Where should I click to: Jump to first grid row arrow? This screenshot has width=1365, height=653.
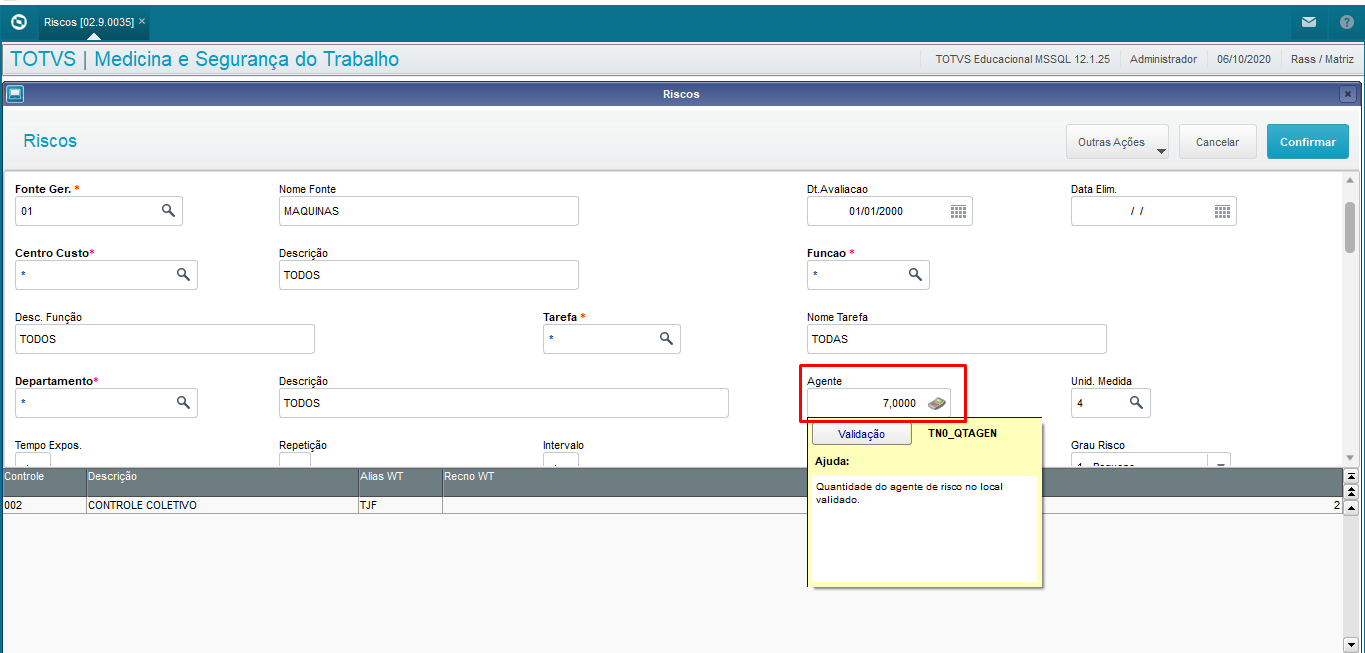pos(1352,477)
